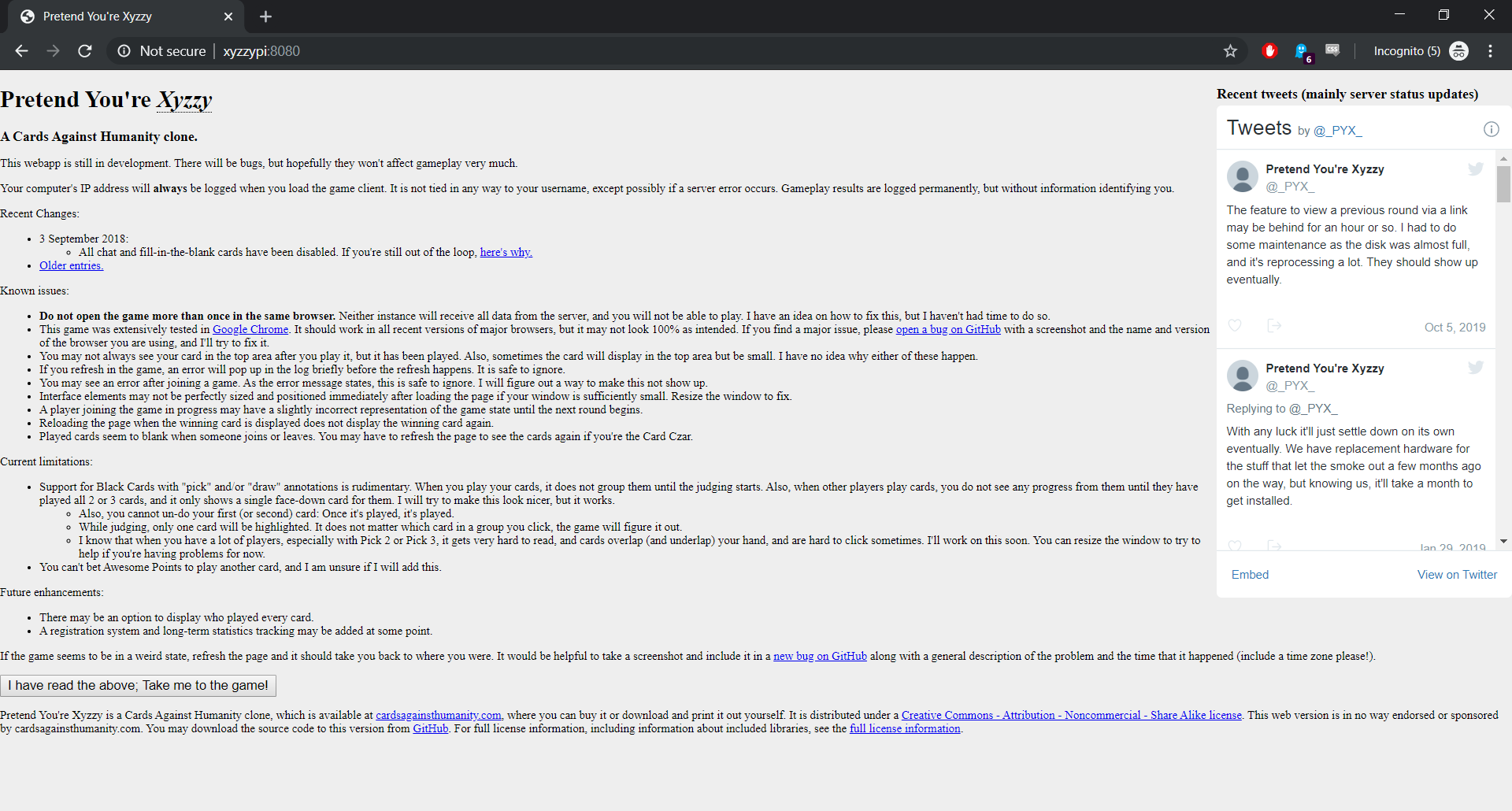Viewport: 1512px width, 811px height.
Task: Click the 'Future enhancements:' label
Action: click(52, 592)
